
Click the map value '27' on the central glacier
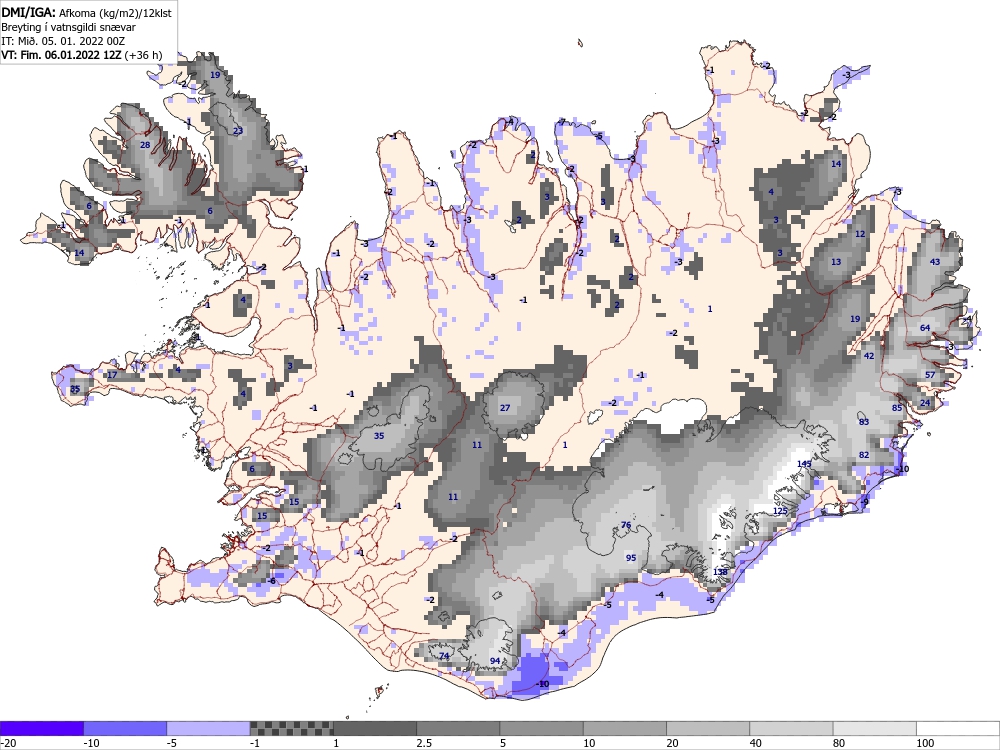tap(505, 408)
